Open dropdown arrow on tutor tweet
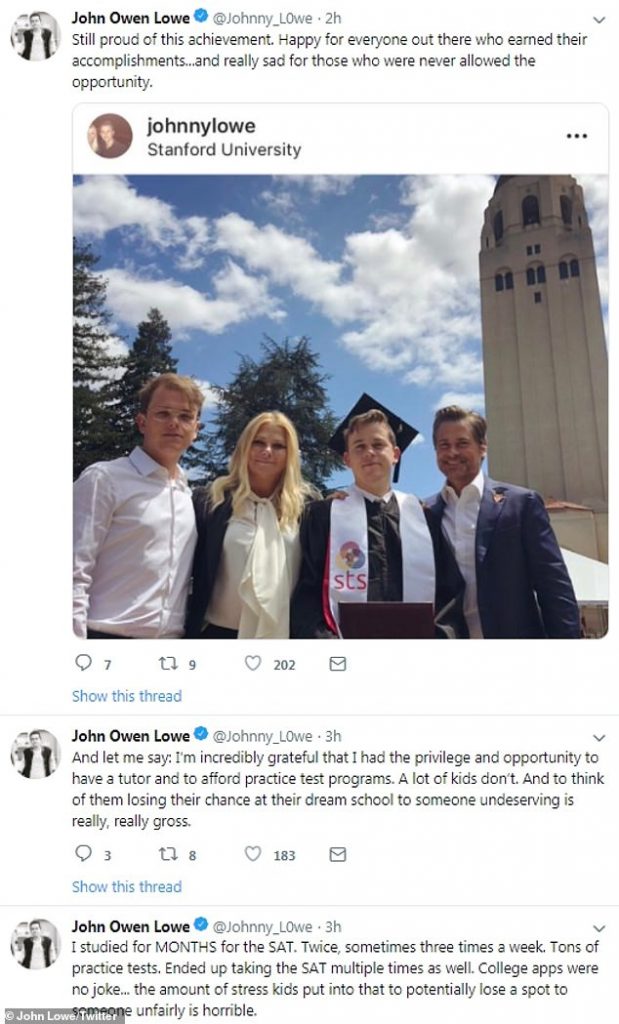This screenshot has height=1024, width=619. coord(598,739)
